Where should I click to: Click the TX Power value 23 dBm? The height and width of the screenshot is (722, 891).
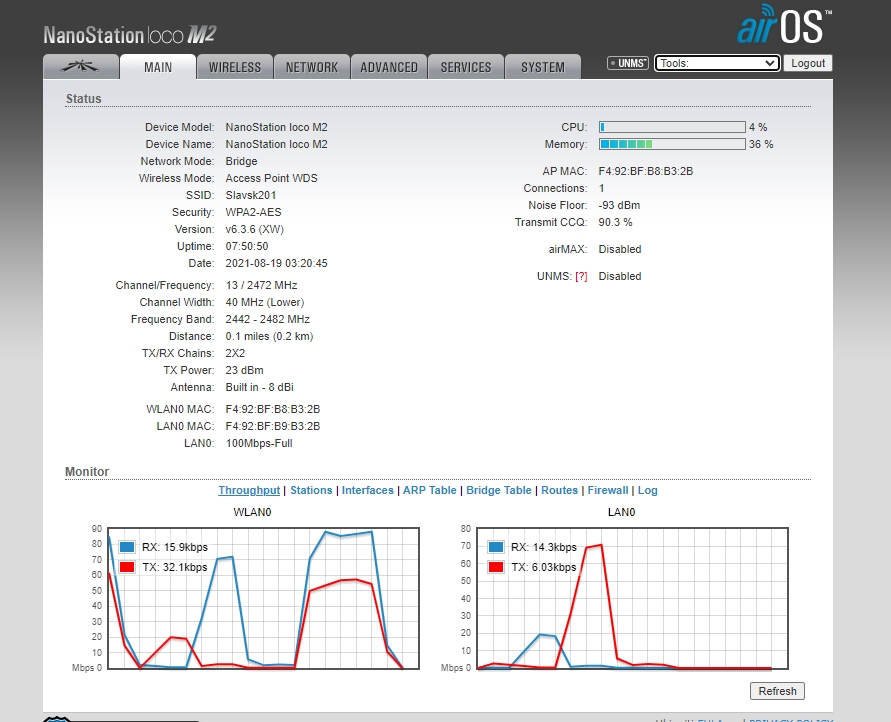[244, 370]
